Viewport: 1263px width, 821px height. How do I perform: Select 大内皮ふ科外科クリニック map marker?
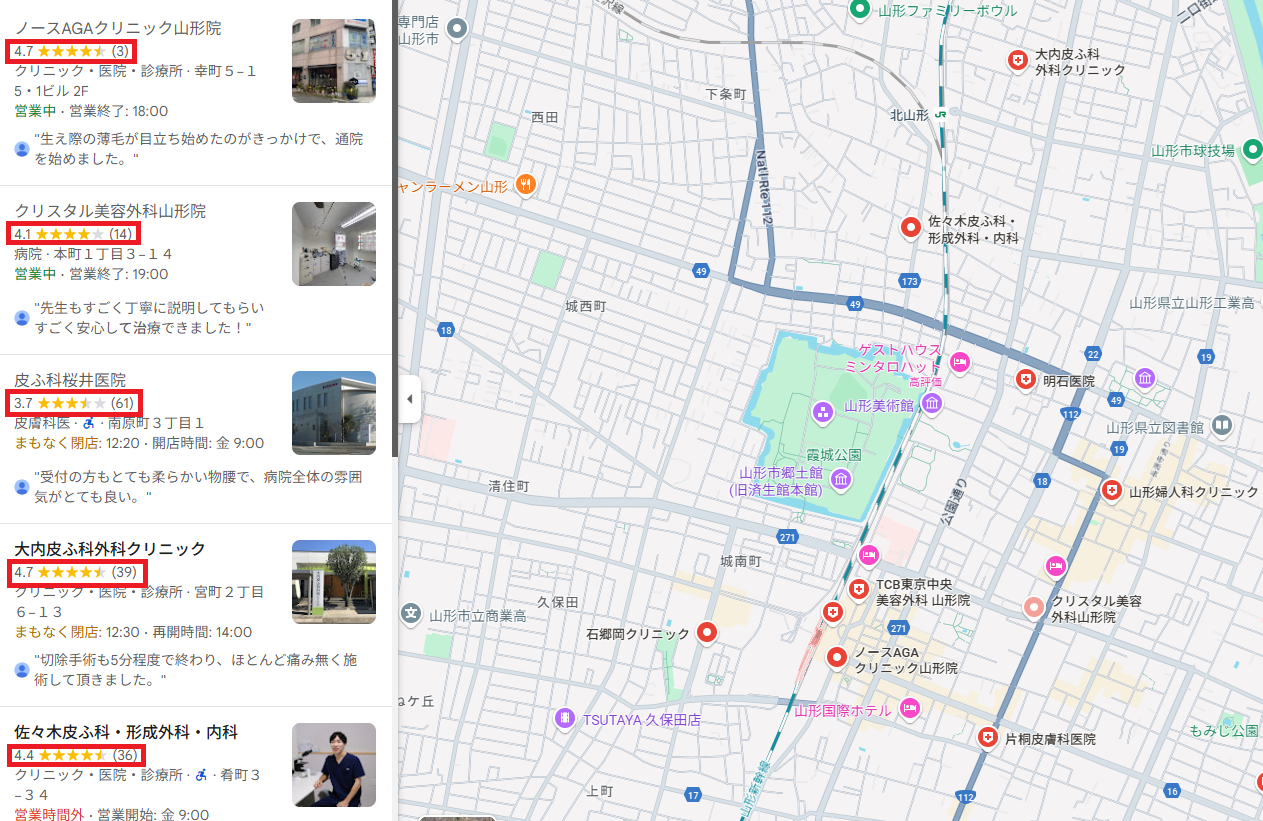tap(1018, 61)
